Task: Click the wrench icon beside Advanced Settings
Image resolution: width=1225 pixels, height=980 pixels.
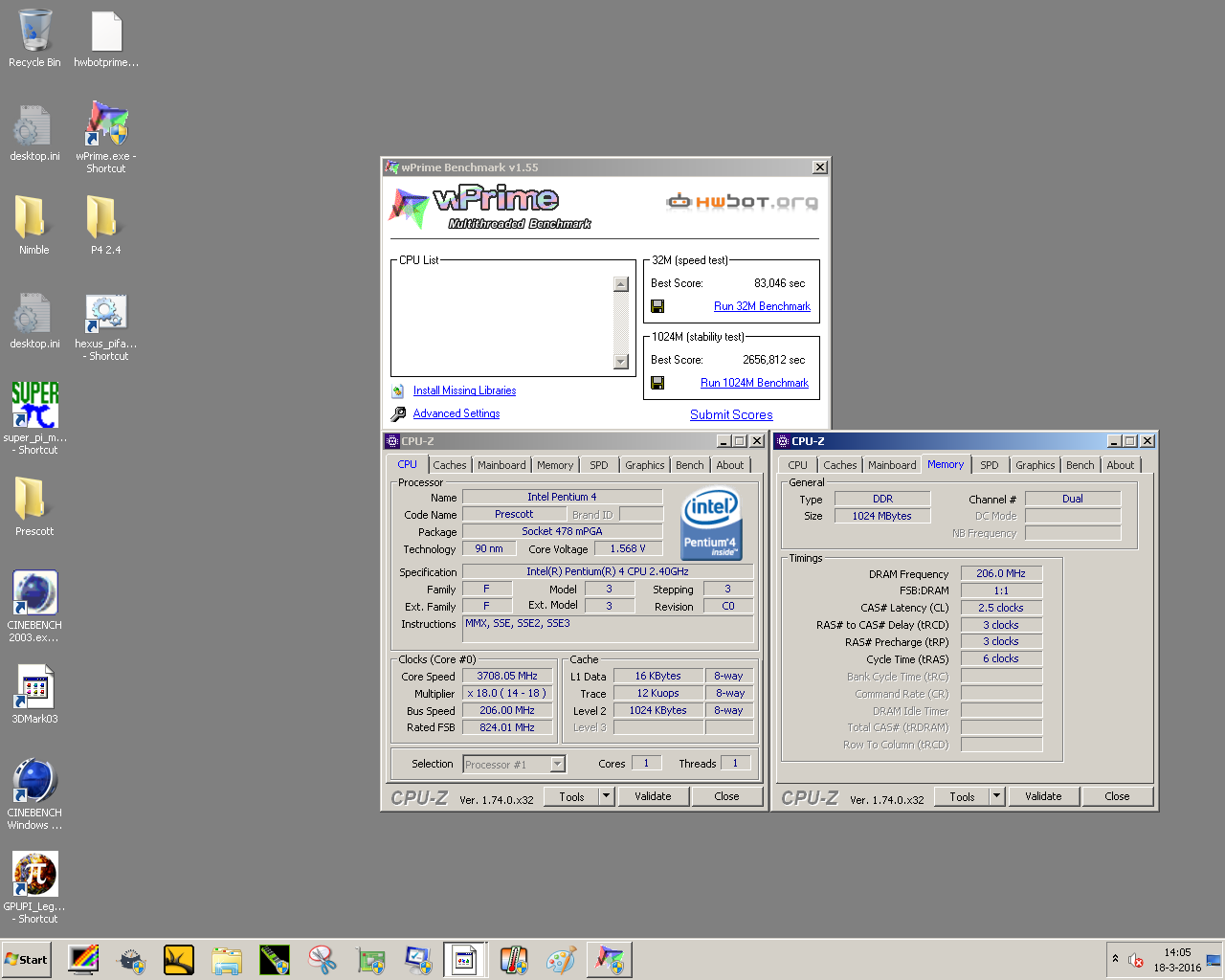Action: click(398, 413)
